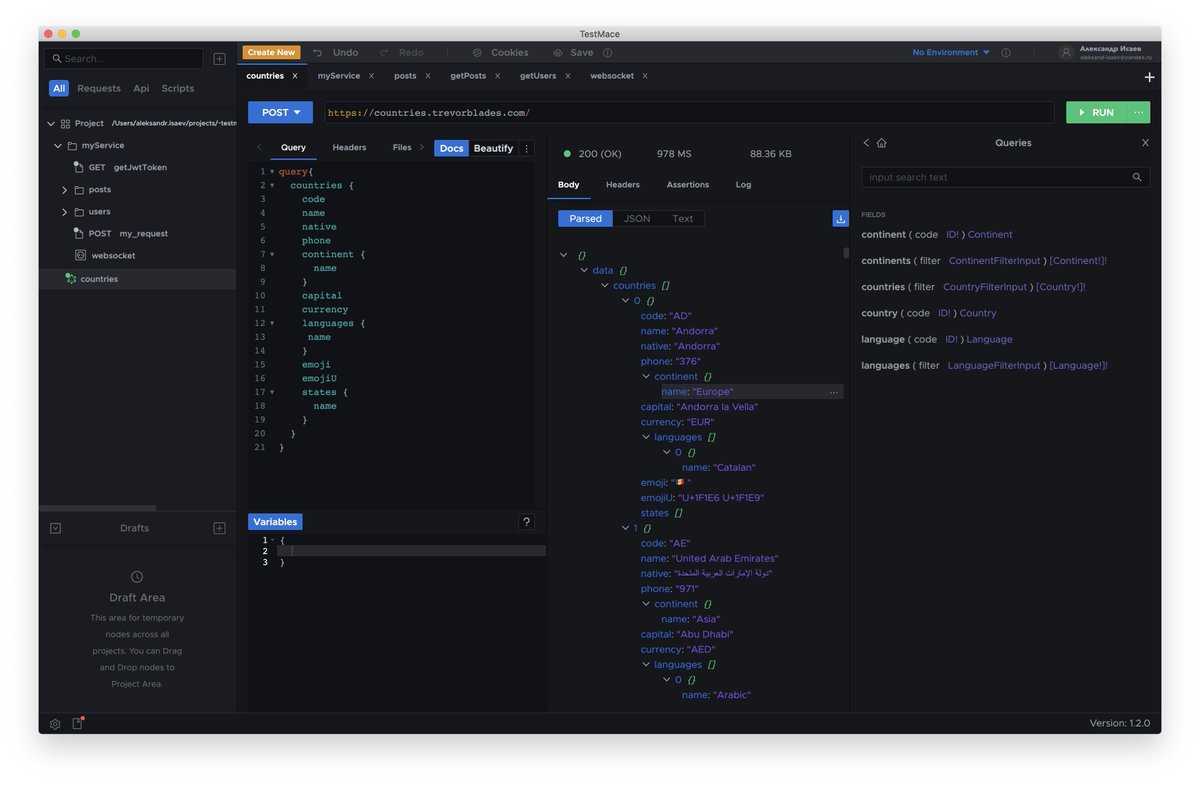Screen dimensions: 1200x785
Task: Click the Save eye icon
Action: click(558, 52)
